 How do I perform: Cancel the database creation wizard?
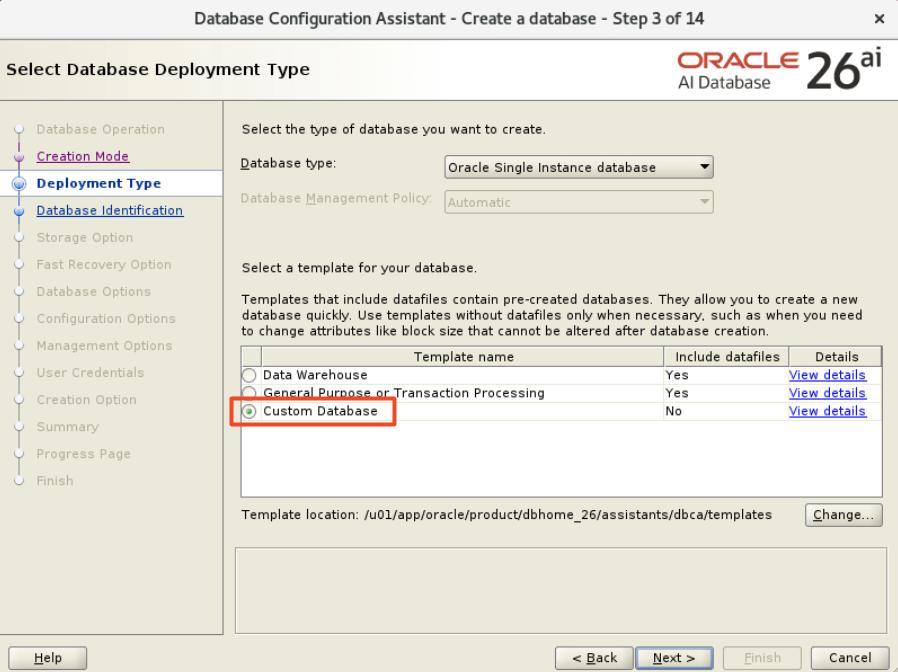pos(849,658)
